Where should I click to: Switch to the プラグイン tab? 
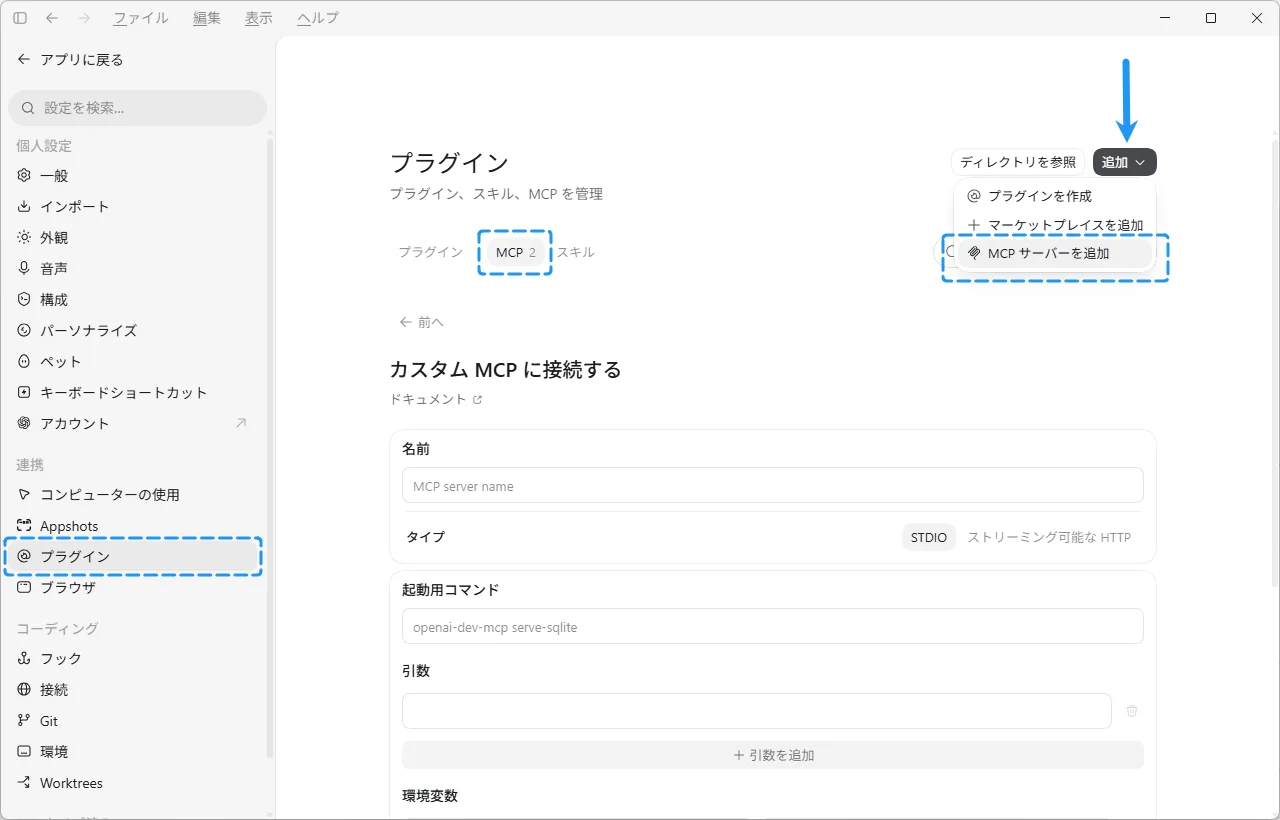(x=431, y=252)
